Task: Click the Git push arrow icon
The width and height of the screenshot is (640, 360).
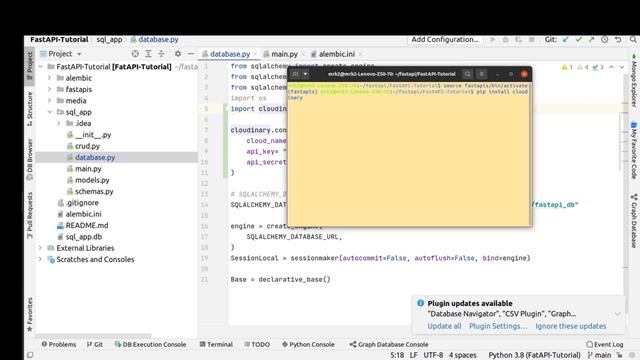Action: [591, 40]
